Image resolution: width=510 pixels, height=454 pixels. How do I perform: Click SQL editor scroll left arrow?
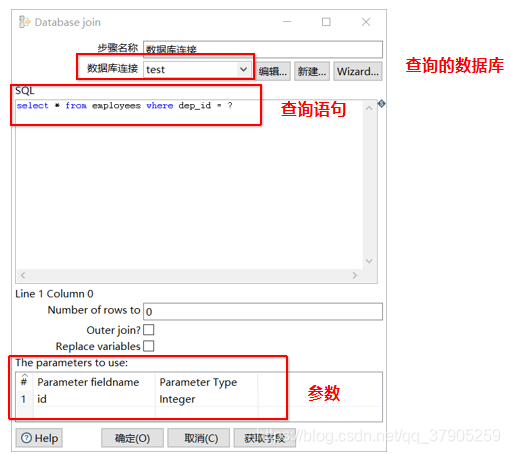tap(23, 275)
